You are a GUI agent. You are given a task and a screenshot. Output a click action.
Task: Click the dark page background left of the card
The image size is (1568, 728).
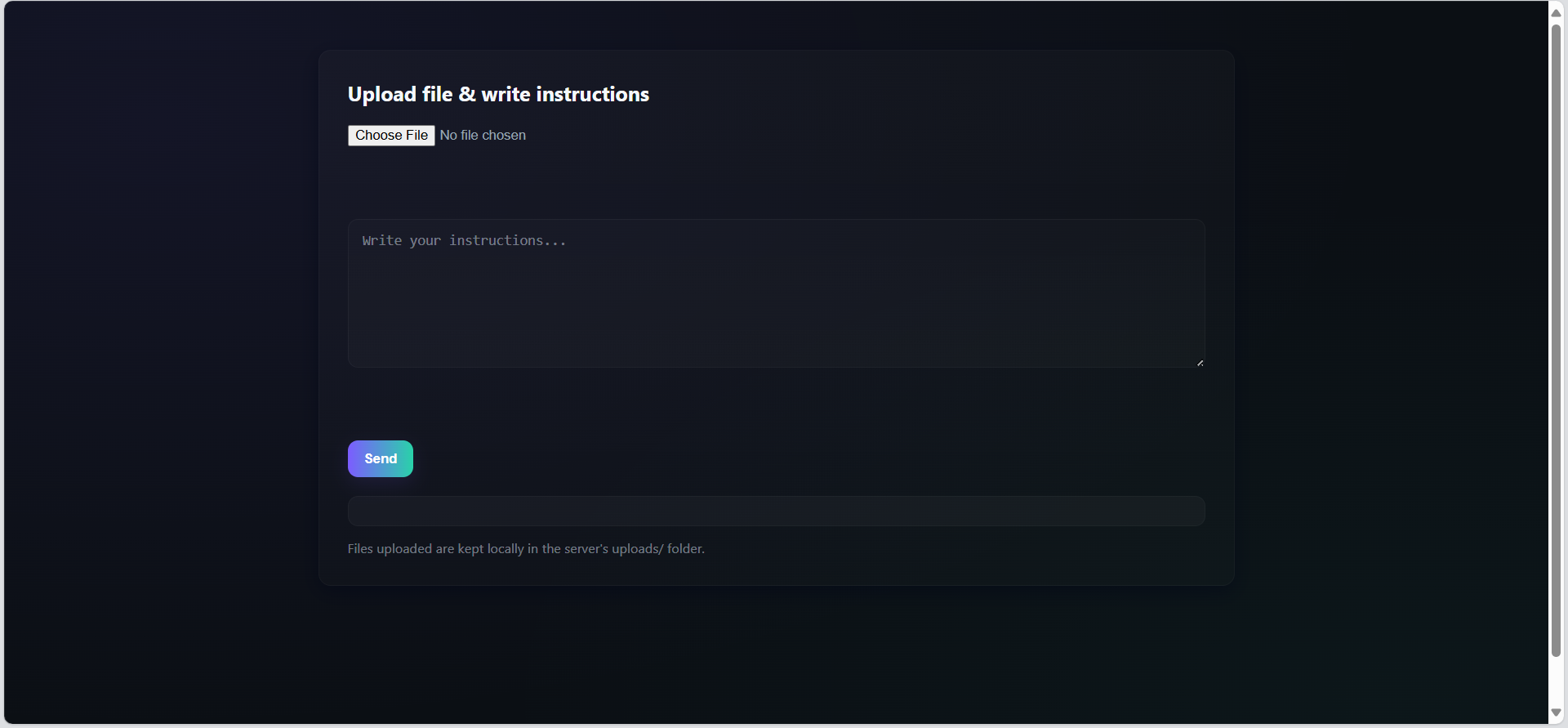pyautogui.click(x=163, y=327)
